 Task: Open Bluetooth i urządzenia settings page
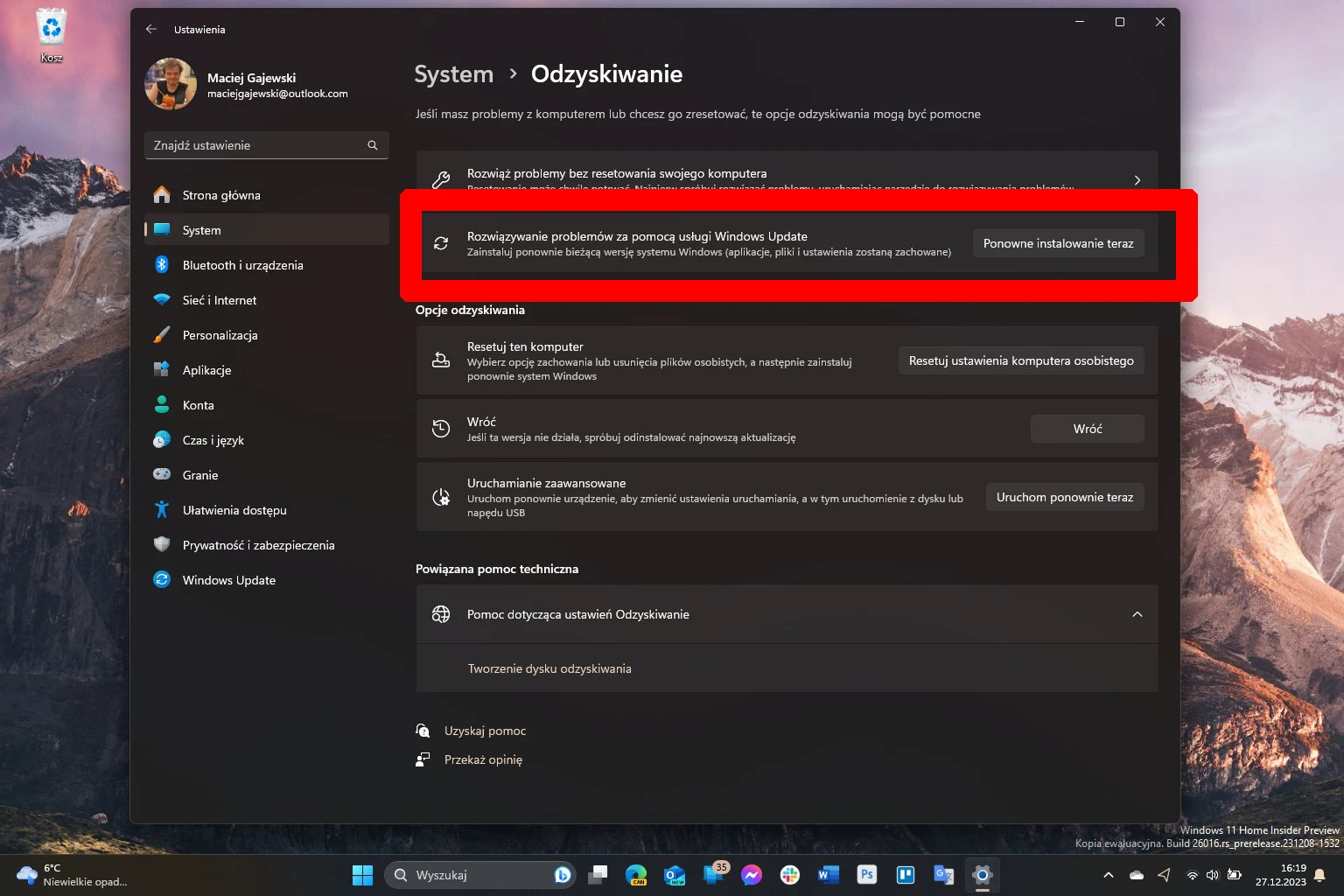[x=267, y=265]
